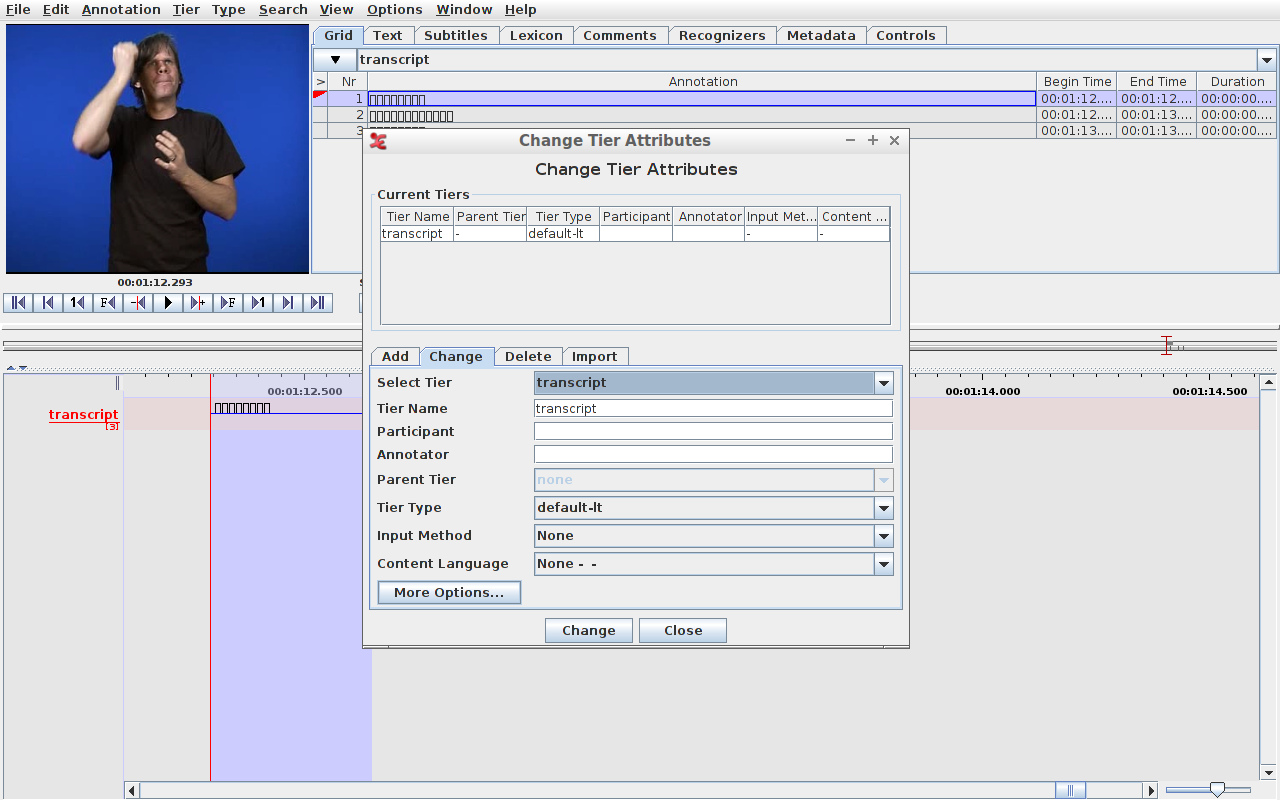
Task: Jump to the next scrollview
Action: [288, 303]
